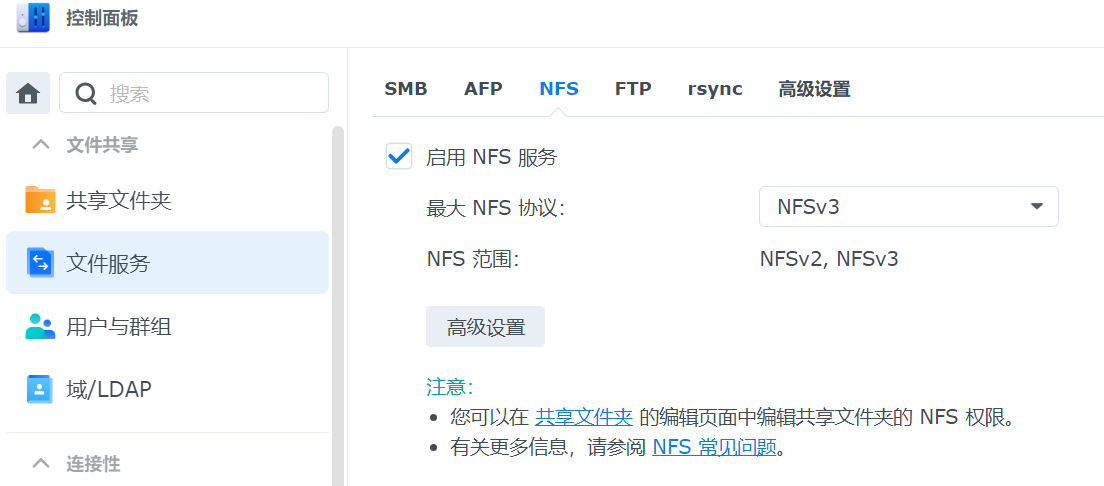
Task: Select the File Services blue icon
Action: click(40, 263)
